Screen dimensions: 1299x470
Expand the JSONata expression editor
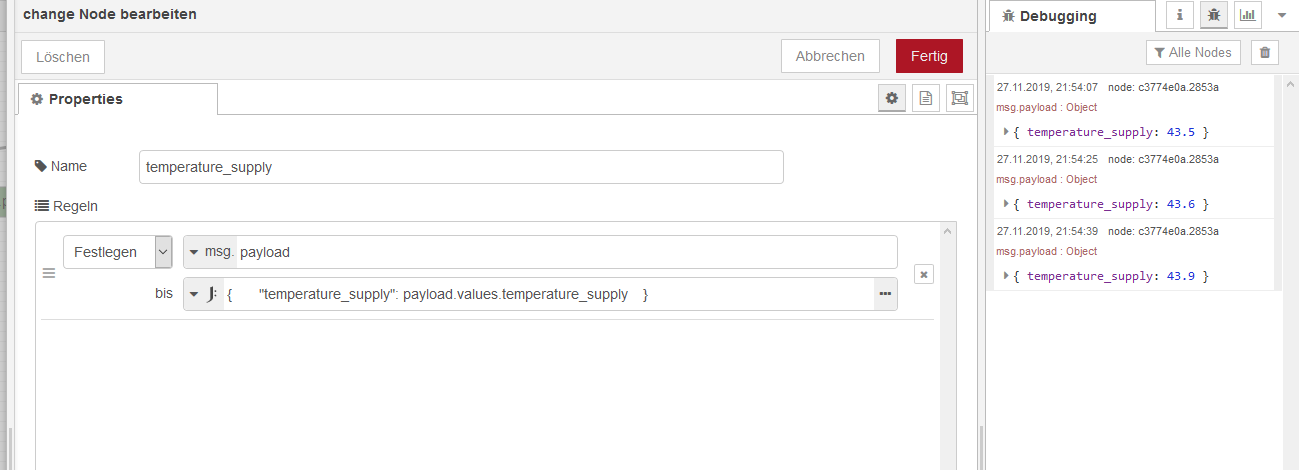pyautogui.click(x=885, y=294)
